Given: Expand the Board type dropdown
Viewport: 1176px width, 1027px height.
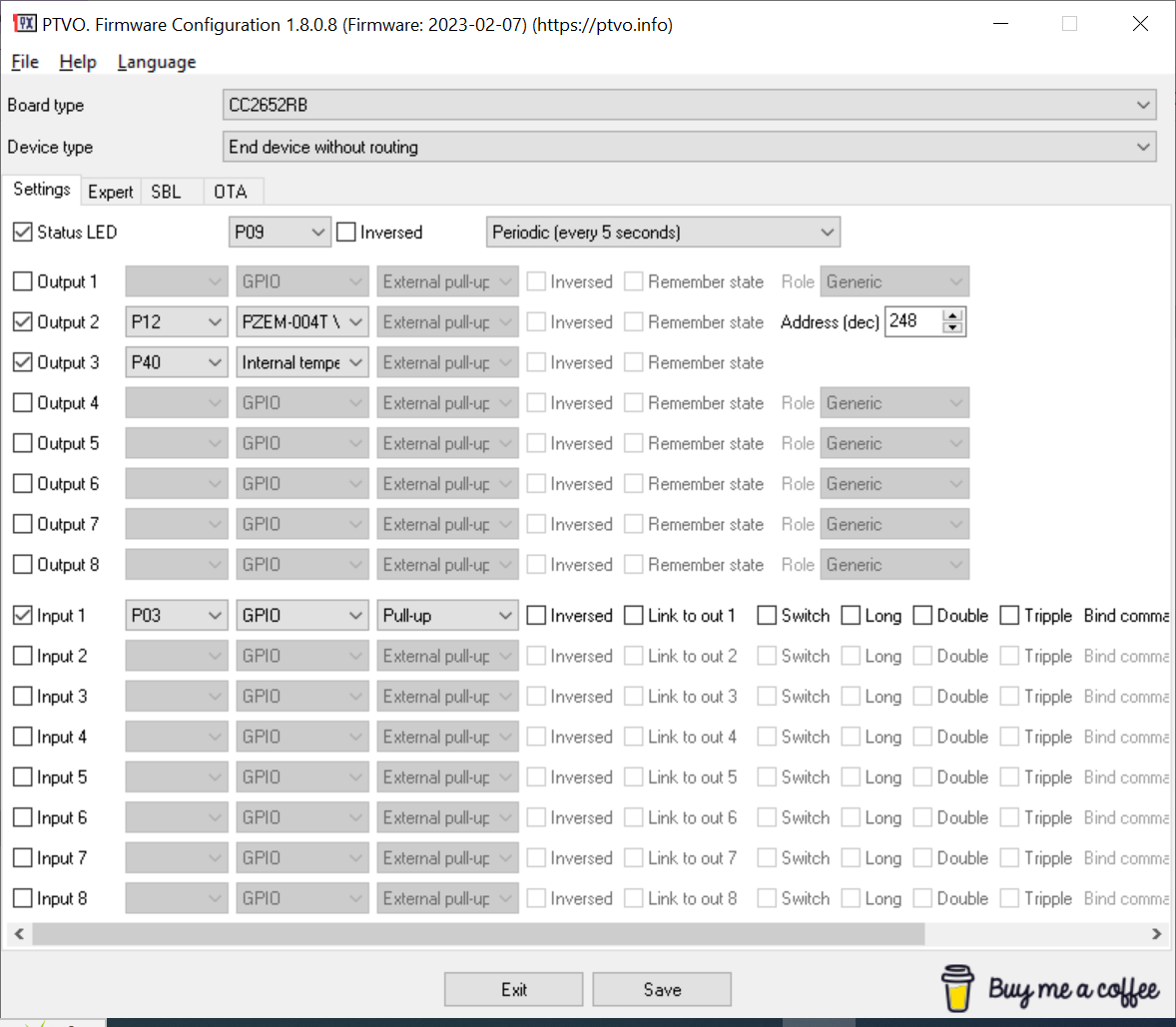Looking at the screenshot, I should pos(689,105).
